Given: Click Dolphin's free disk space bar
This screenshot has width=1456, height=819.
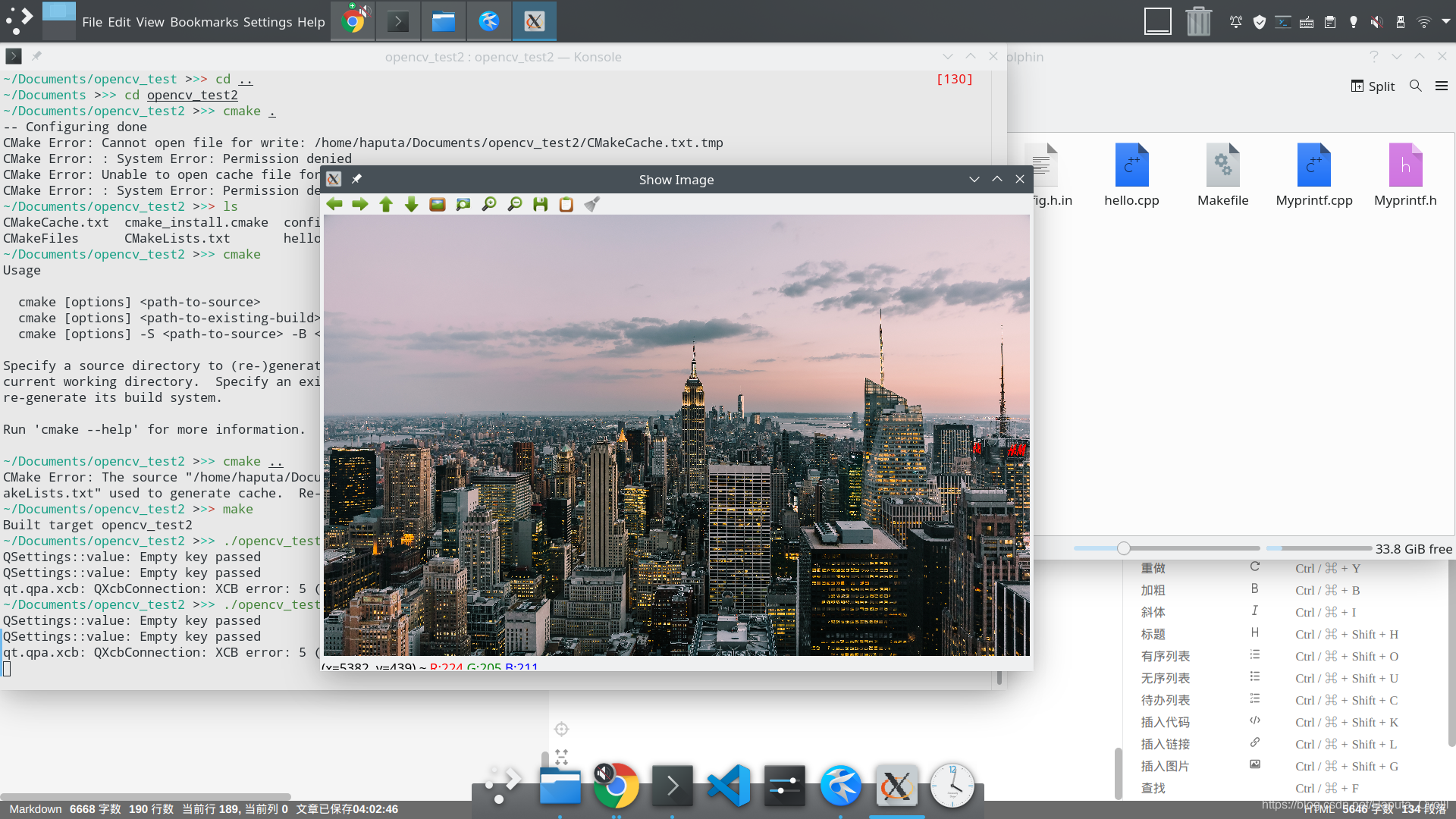Looking at the screenshot, I should click(x=1319, y=548).
